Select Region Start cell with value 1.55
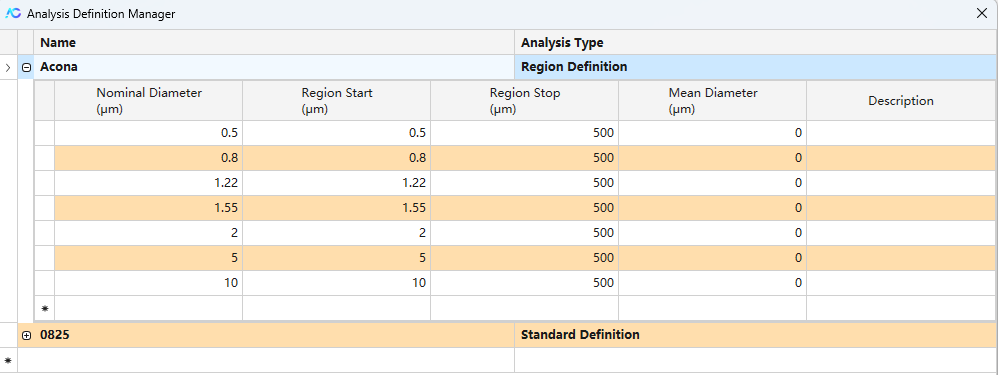998x375 pixels. (336, 208)
